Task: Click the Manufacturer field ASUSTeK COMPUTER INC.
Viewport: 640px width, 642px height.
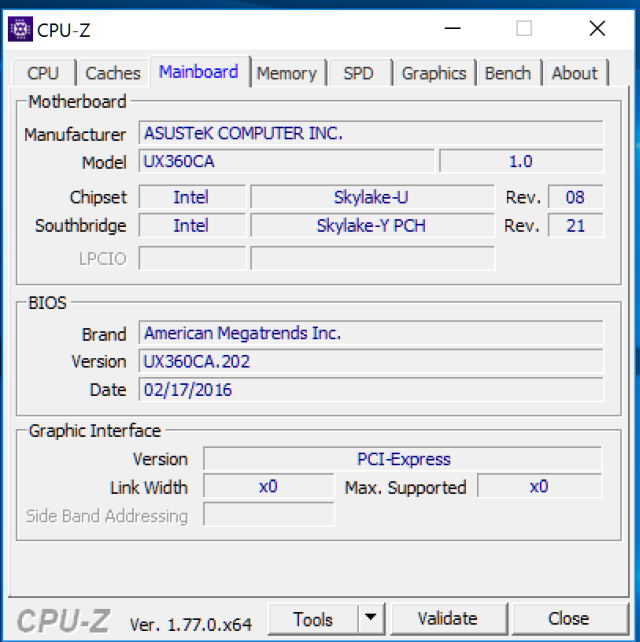Action: pos(371,133)
